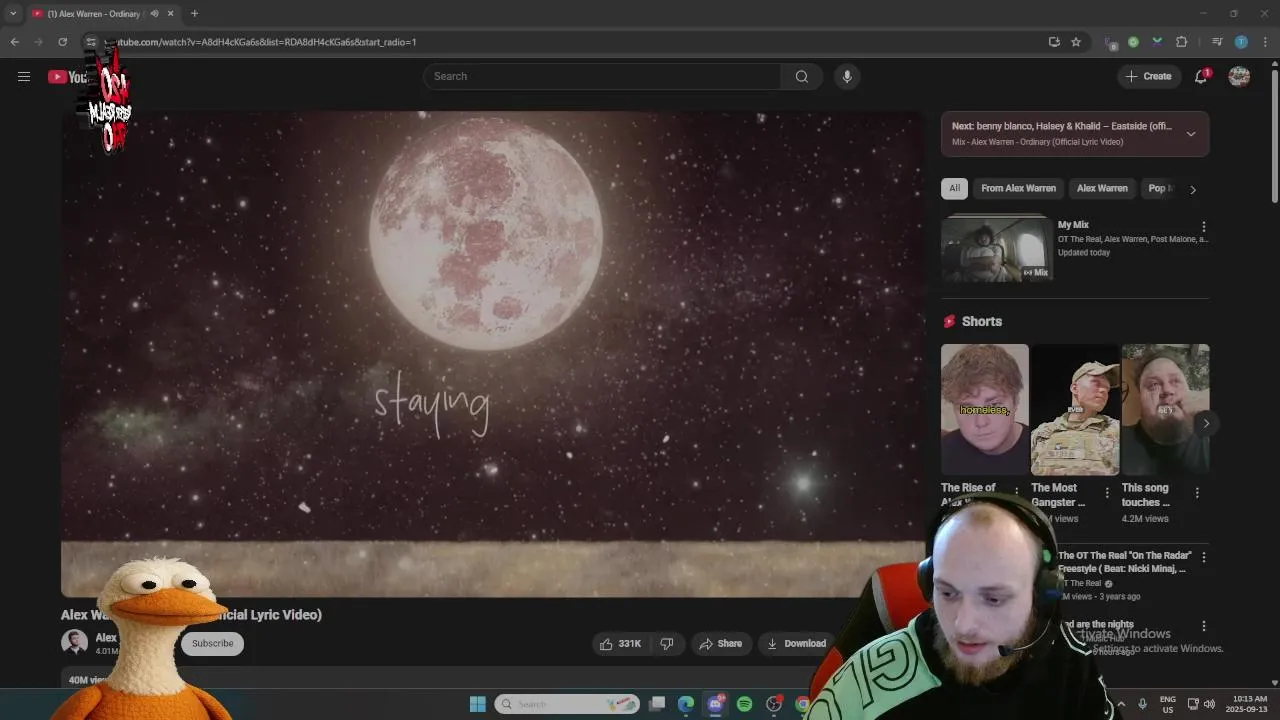Switch ENG US input language

pos(1168,704)
